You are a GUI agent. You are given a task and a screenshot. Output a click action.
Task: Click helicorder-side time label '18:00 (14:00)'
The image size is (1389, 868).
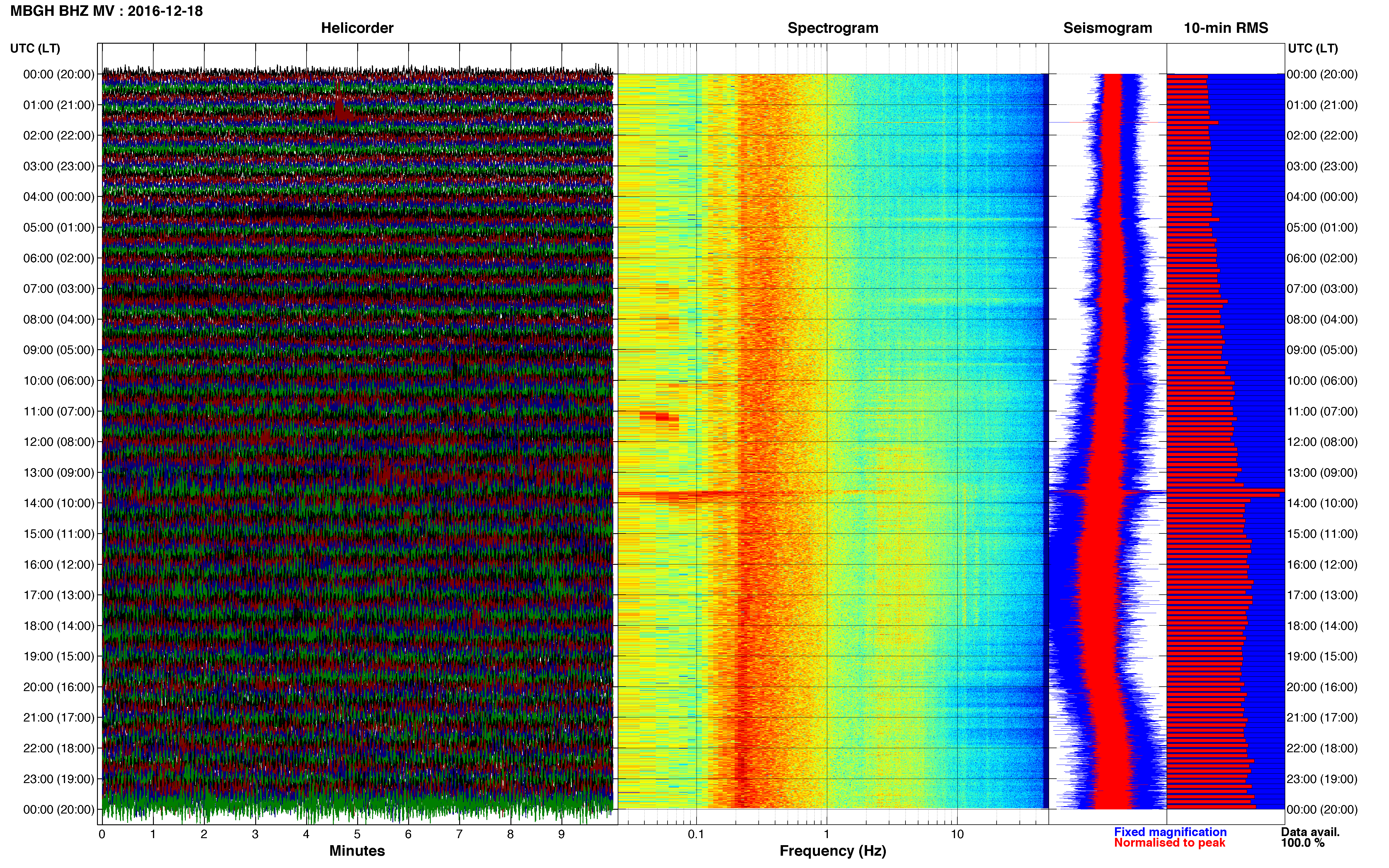point(59,626)
